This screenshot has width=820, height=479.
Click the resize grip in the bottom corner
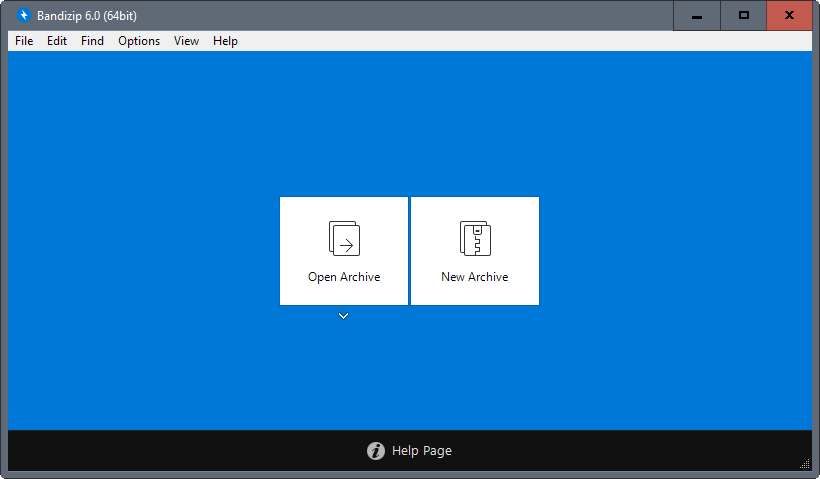tap(805, 464)
